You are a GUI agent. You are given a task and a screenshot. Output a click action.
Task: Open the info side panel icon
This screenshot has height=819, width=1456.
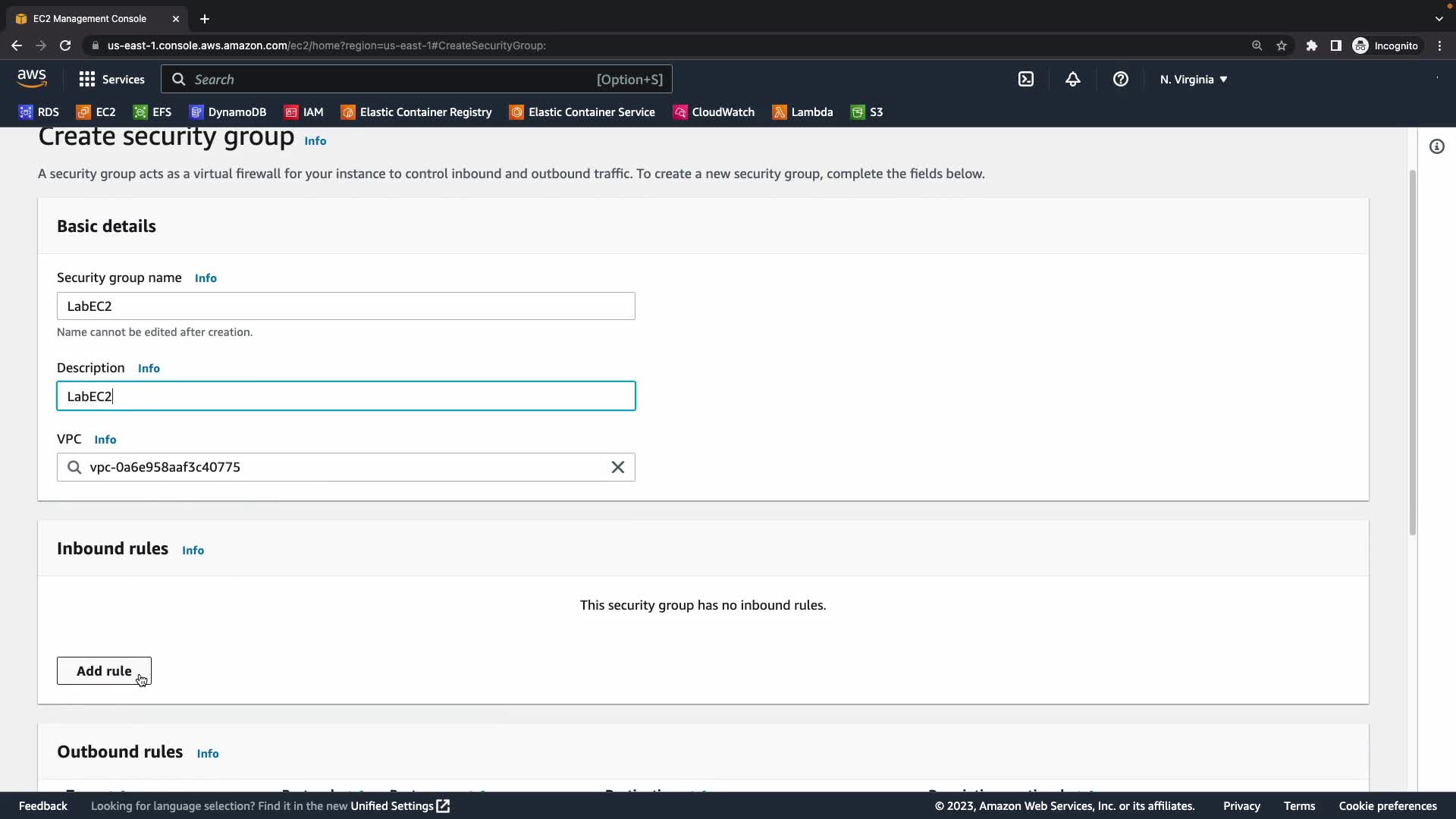[1436, 146]
